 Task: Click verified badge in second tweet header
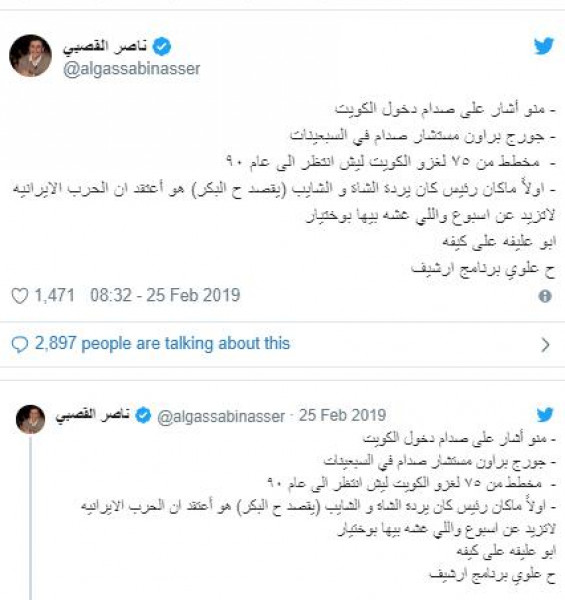[x=143, y=416]
